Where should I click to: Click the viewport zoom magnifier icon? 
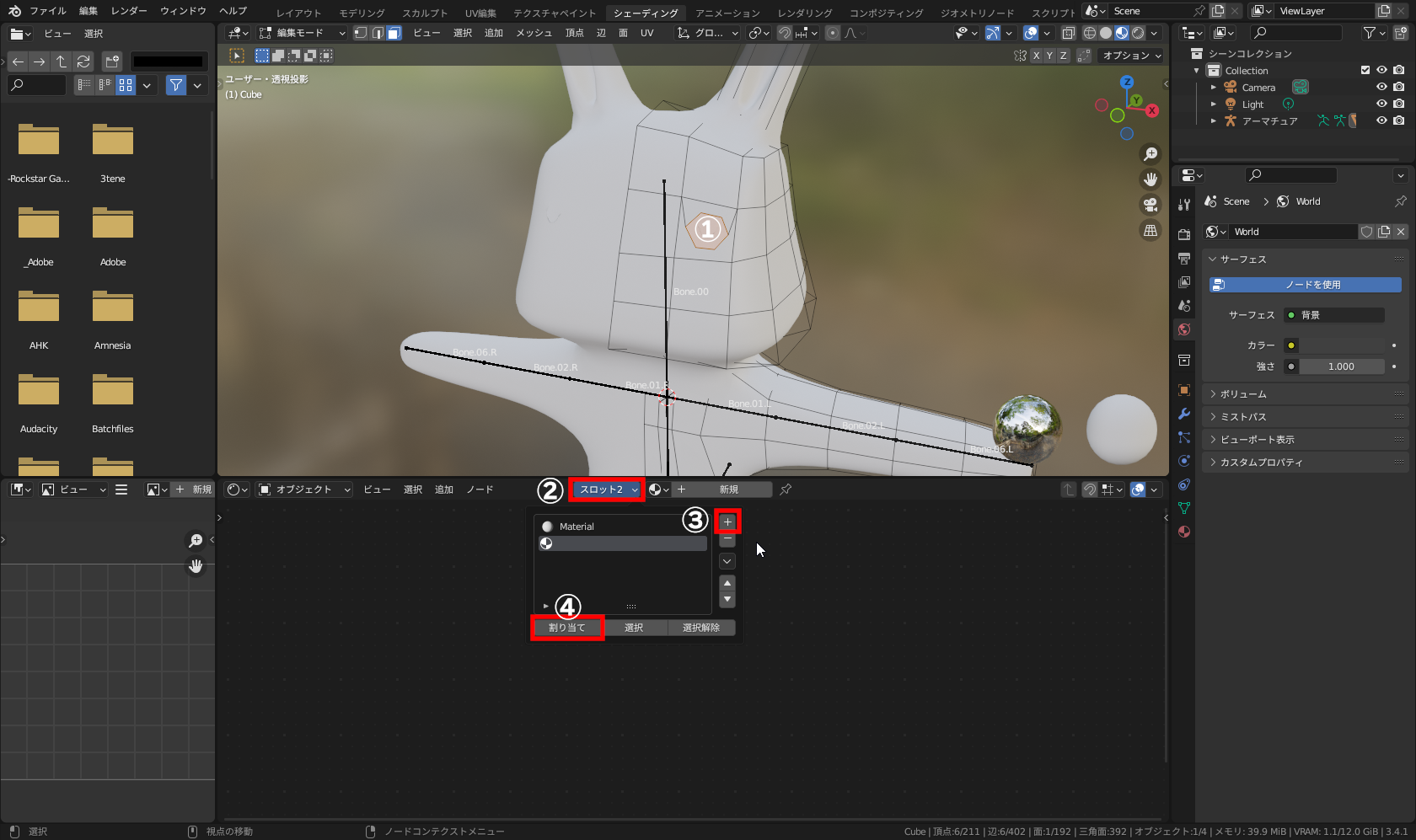tap(1150, 153)
